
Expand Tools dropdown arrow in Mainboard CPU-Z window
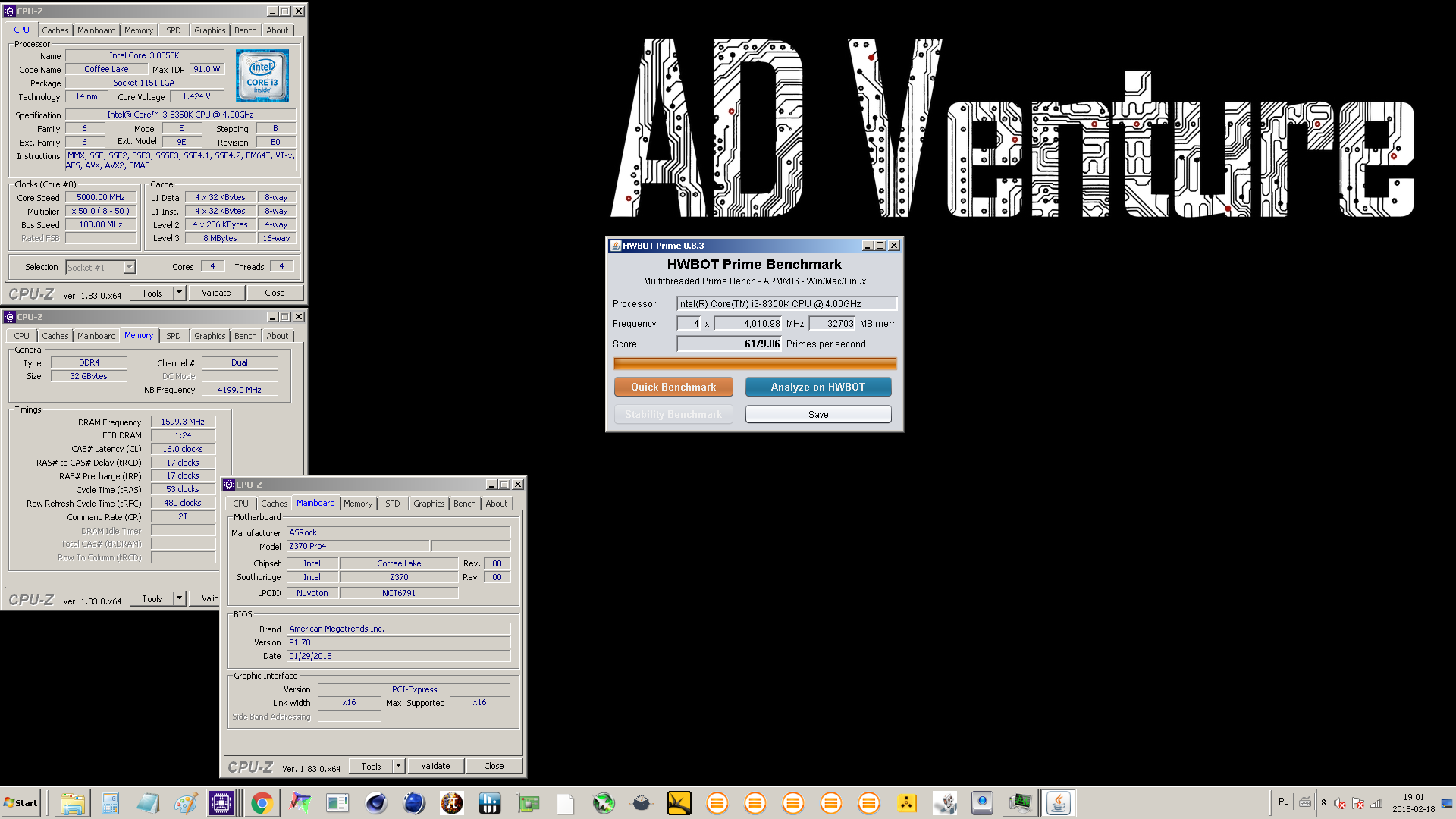[399, 766]
